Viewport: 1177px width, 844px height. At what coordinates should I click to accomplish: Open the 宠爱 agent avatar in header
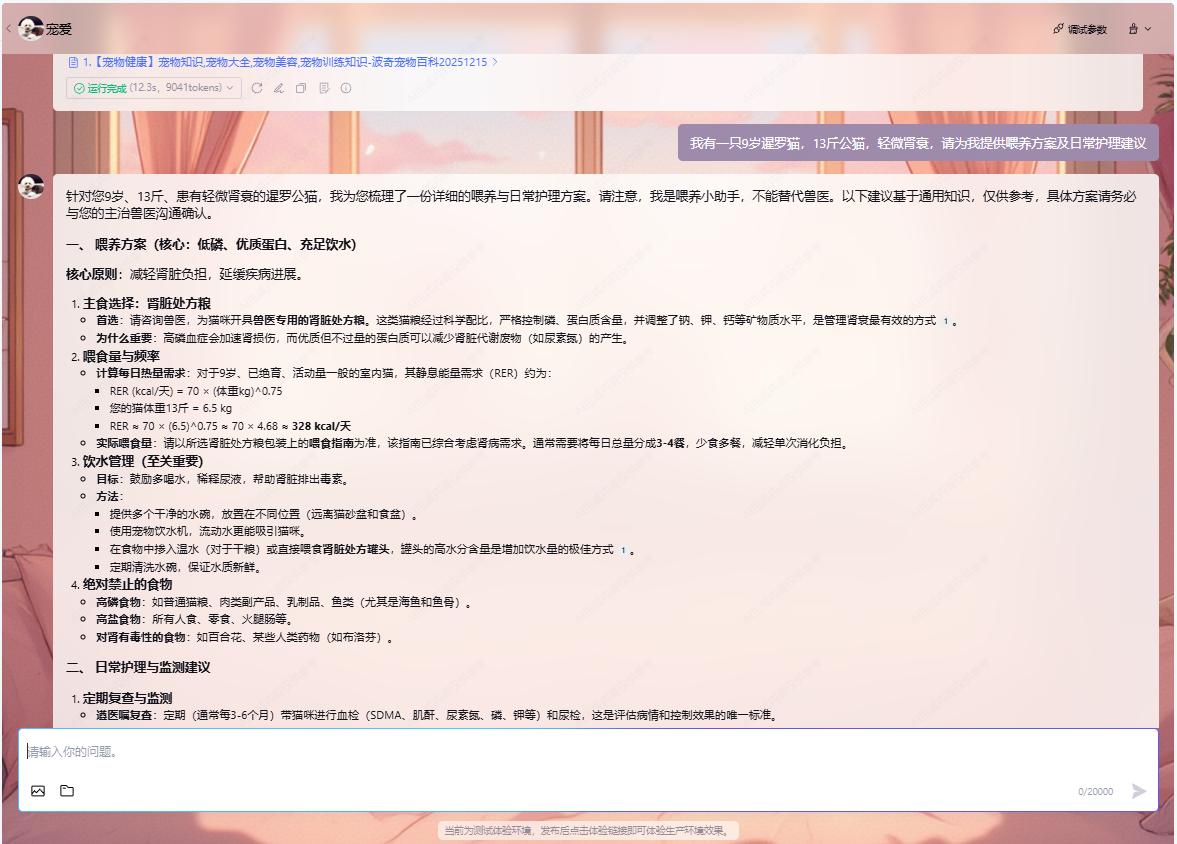(31, 29)
